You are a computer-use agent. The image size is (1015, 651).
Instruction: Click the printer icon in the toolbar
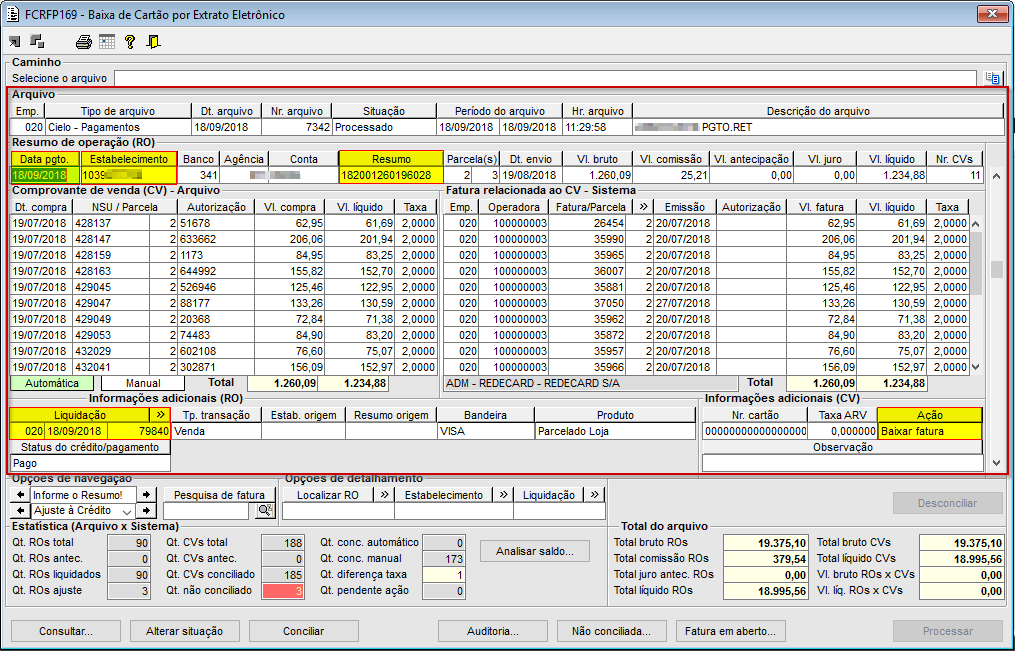pos(85,42)
